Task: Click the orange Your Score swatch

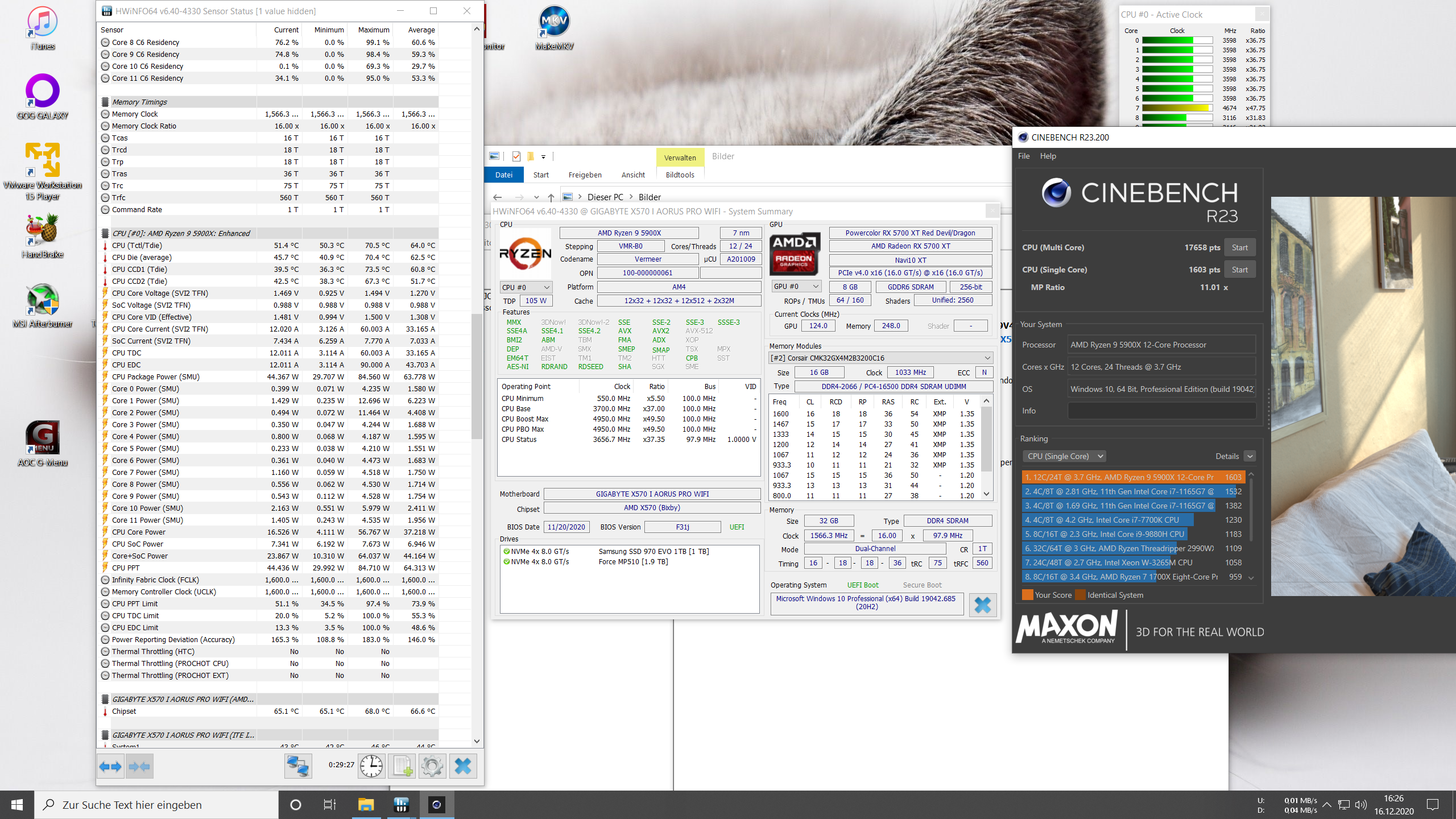Action: click(1027, 595)
